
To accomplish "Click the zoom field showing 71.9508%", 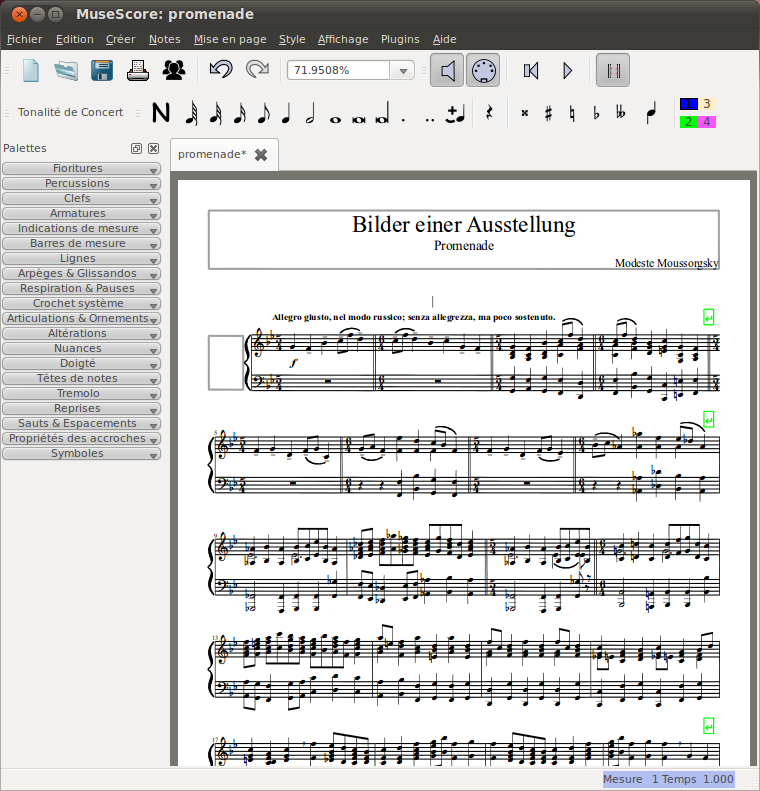I will [x=338, y=70].
